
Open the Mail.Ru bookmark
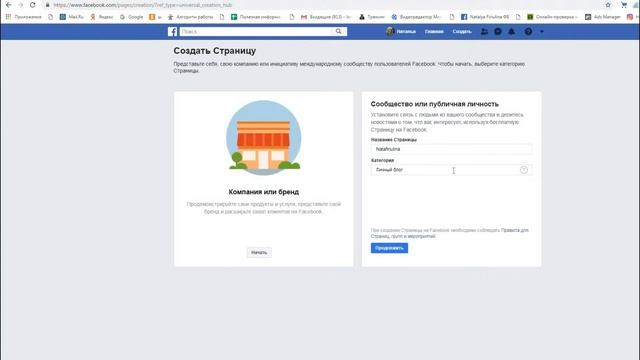pyautogui.click(x=72, y=17)
